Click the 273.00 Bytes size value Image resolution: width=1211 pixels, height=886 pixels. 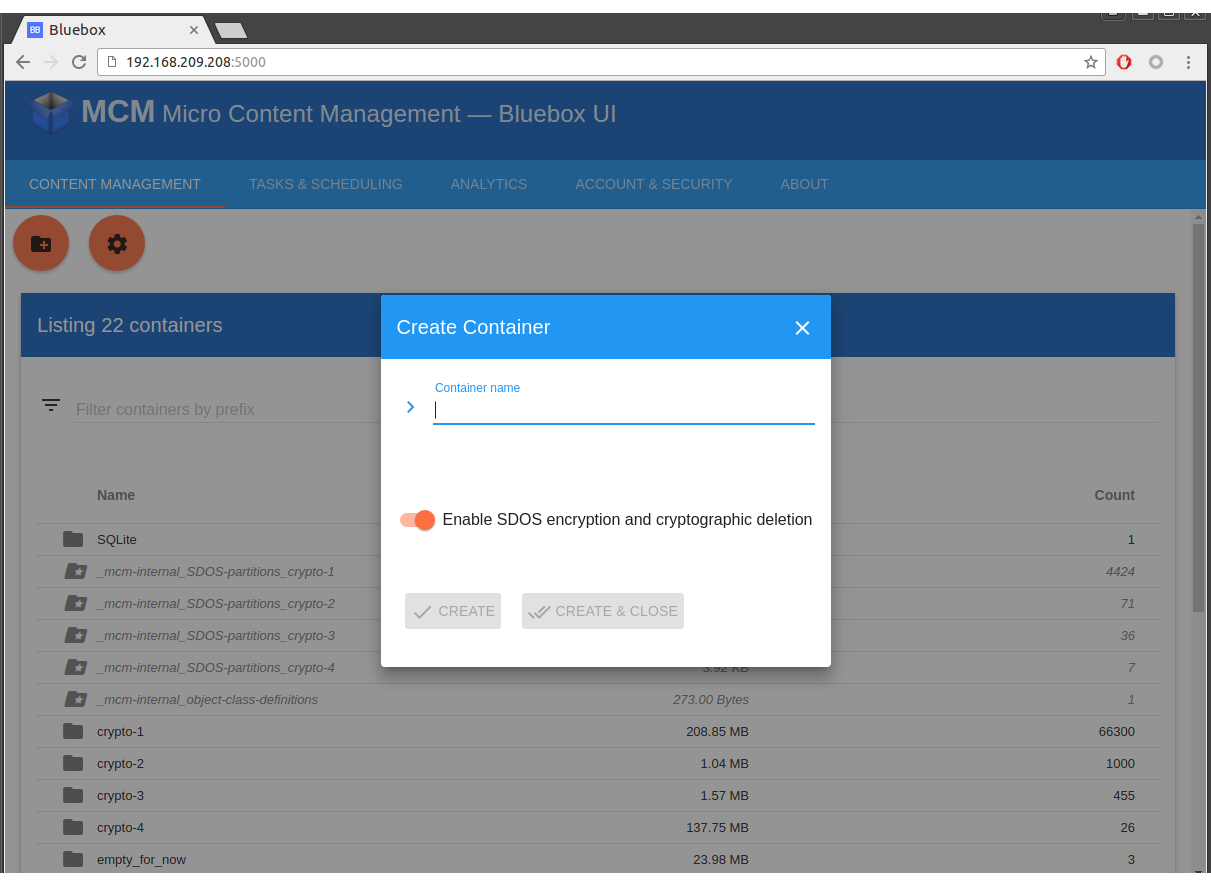pyautogui.click(x=711, y=699)
